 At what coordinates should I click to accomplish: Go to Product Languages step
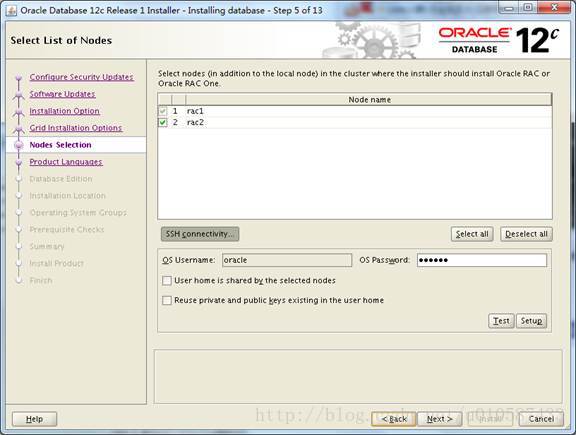click(66, 162)
